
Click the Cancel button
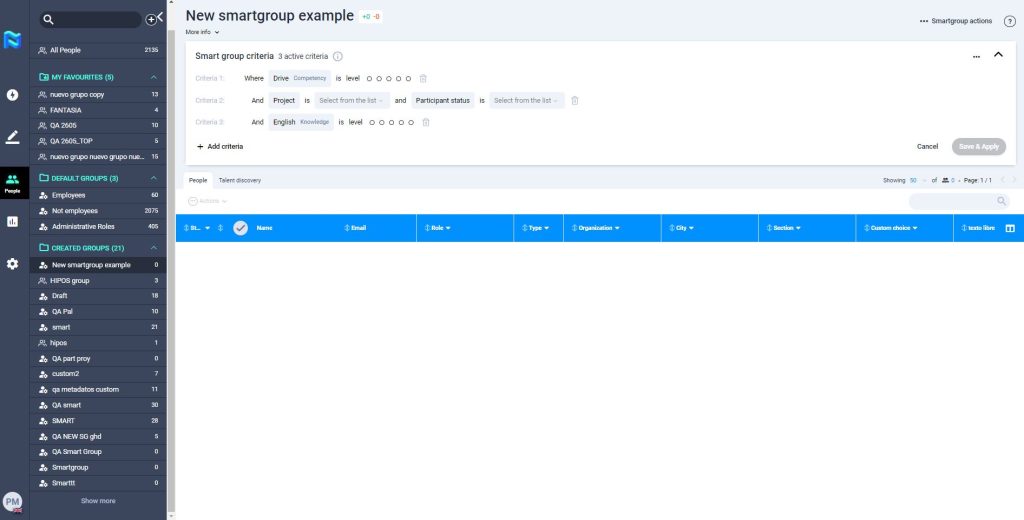coord(927,146)
